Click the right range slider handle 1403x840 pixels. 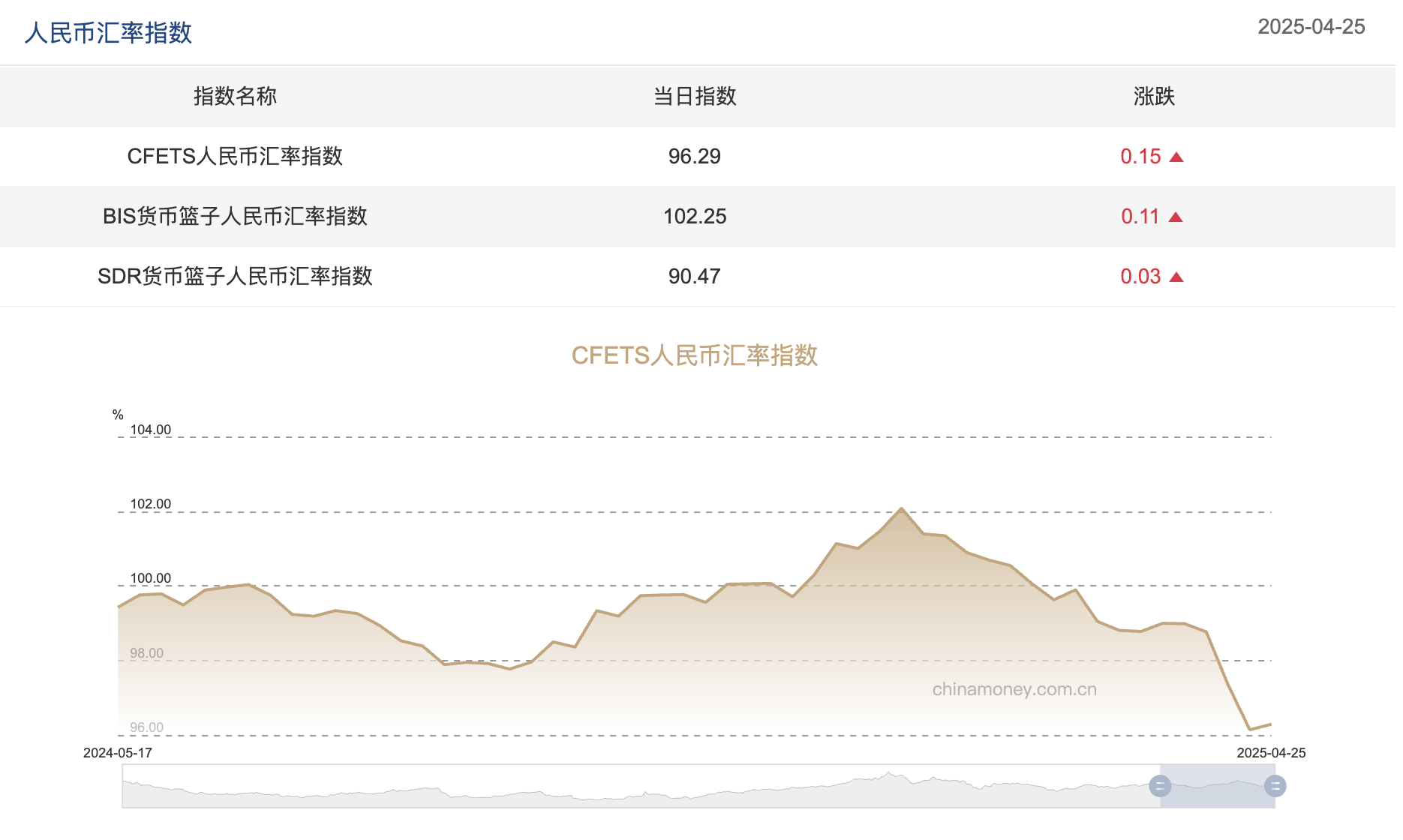pos(1275,786)
